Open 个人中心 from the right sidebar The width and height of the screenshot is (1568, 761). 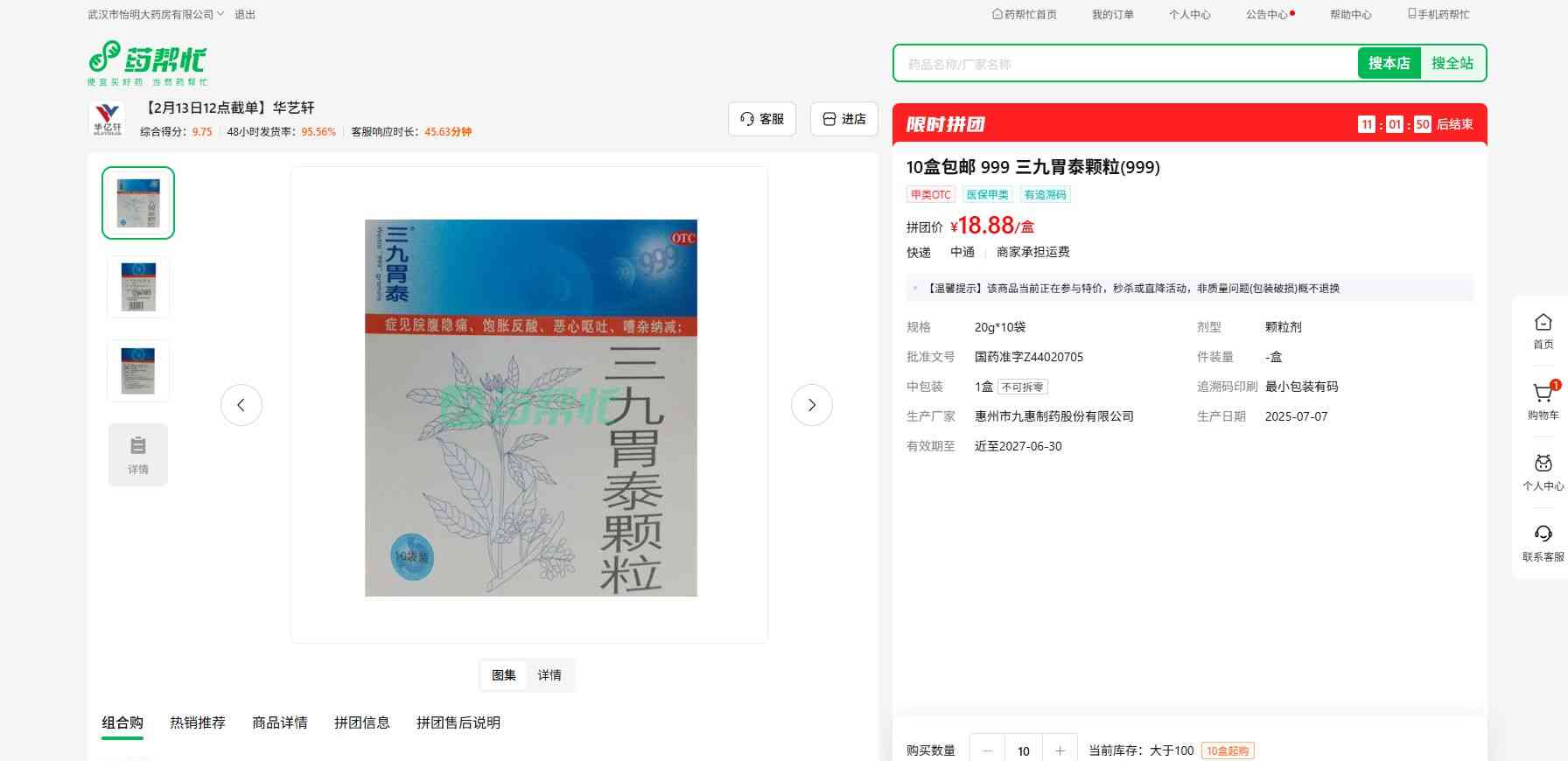click(1543, 471)
